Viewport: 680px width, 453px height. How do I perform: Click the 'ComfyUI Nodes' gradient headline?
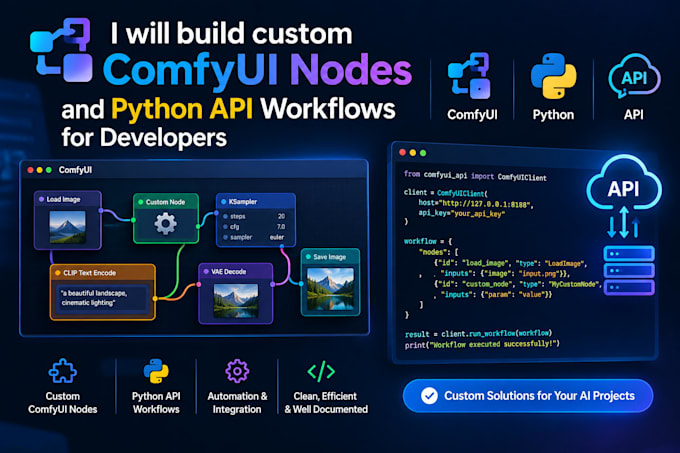point(257,70)
